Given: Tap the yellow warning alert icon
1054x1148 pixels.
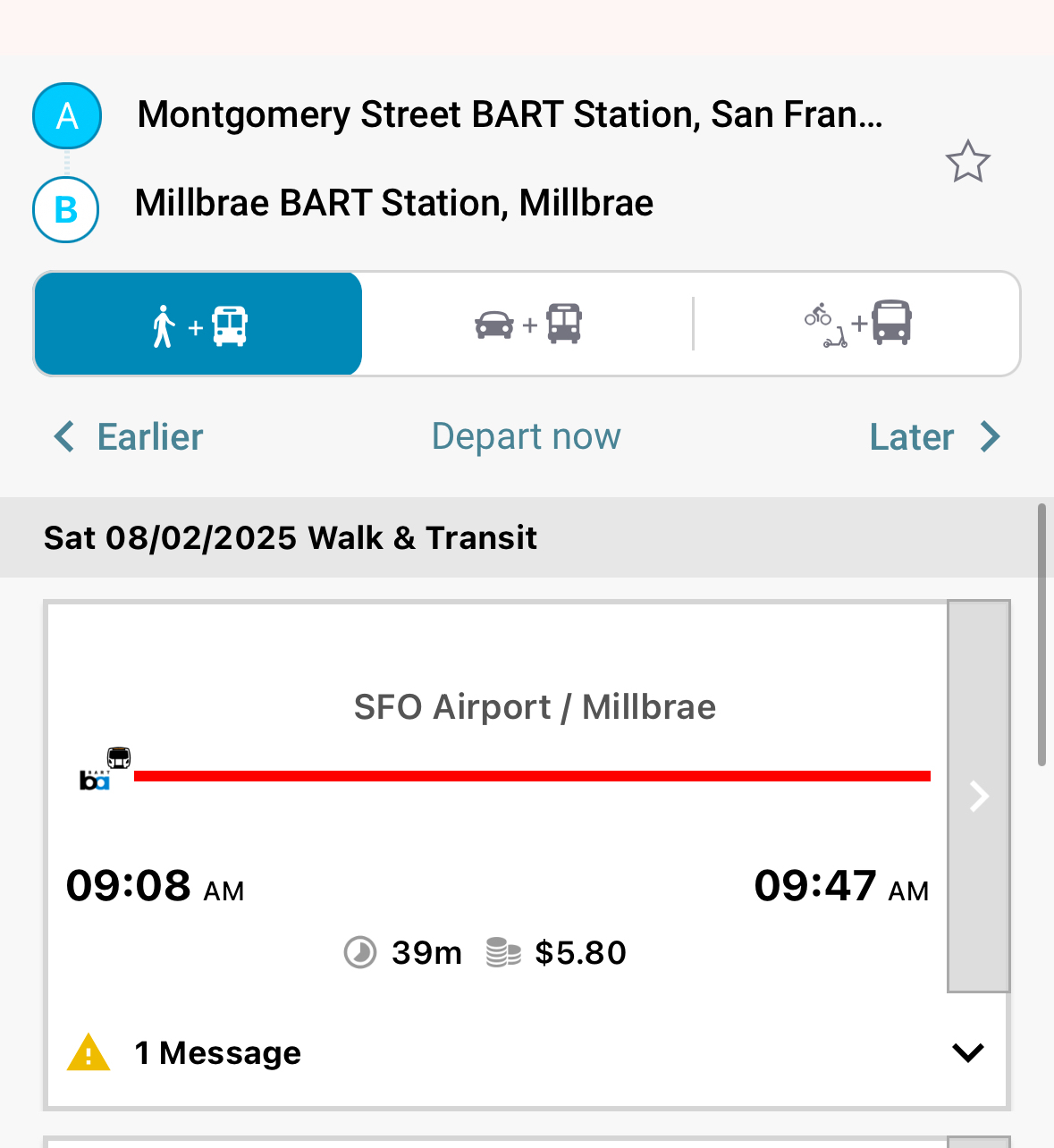Looking at the screenshot, I should click(89, 1052).
